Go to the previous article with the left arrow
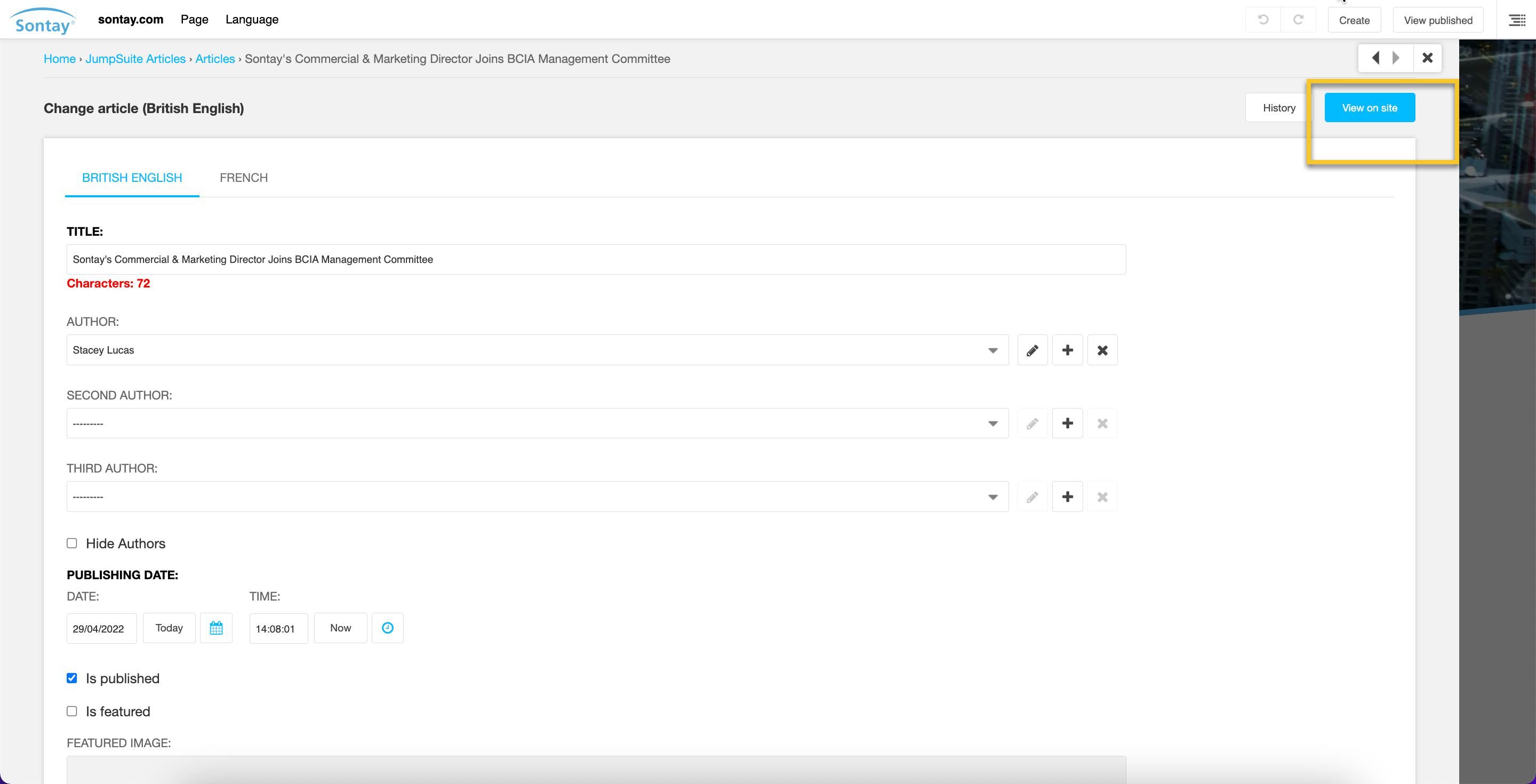 pyautogui.click(x=1375, y=58)
